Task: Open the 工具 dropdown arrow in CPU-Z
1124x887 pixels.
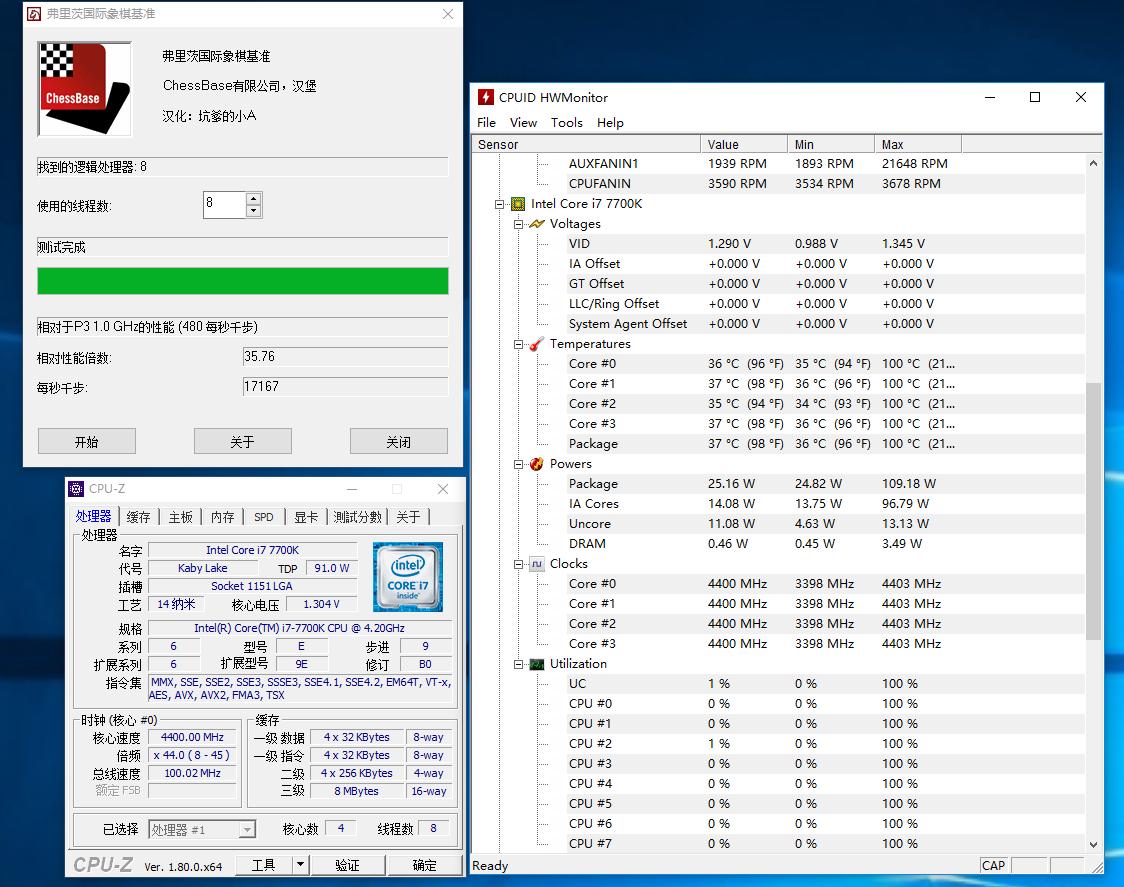Action: (x=300, y=865)
